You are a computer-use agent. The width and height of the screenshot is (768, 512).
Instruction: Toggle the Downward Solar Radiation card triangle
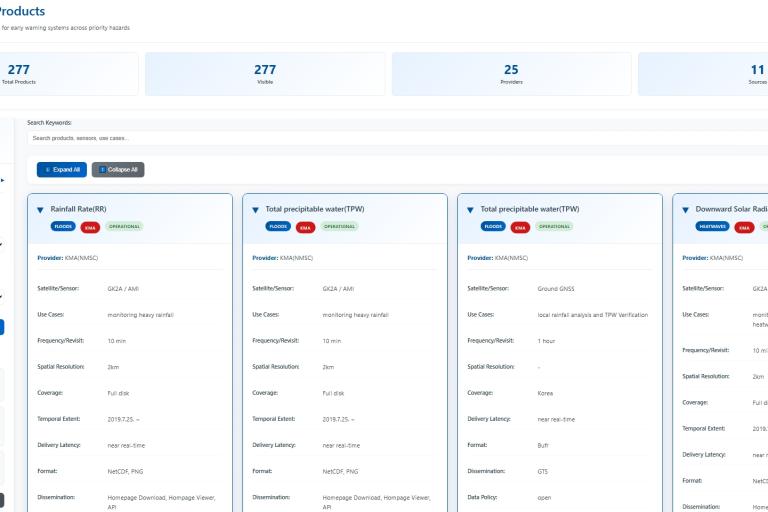point(685,210)
